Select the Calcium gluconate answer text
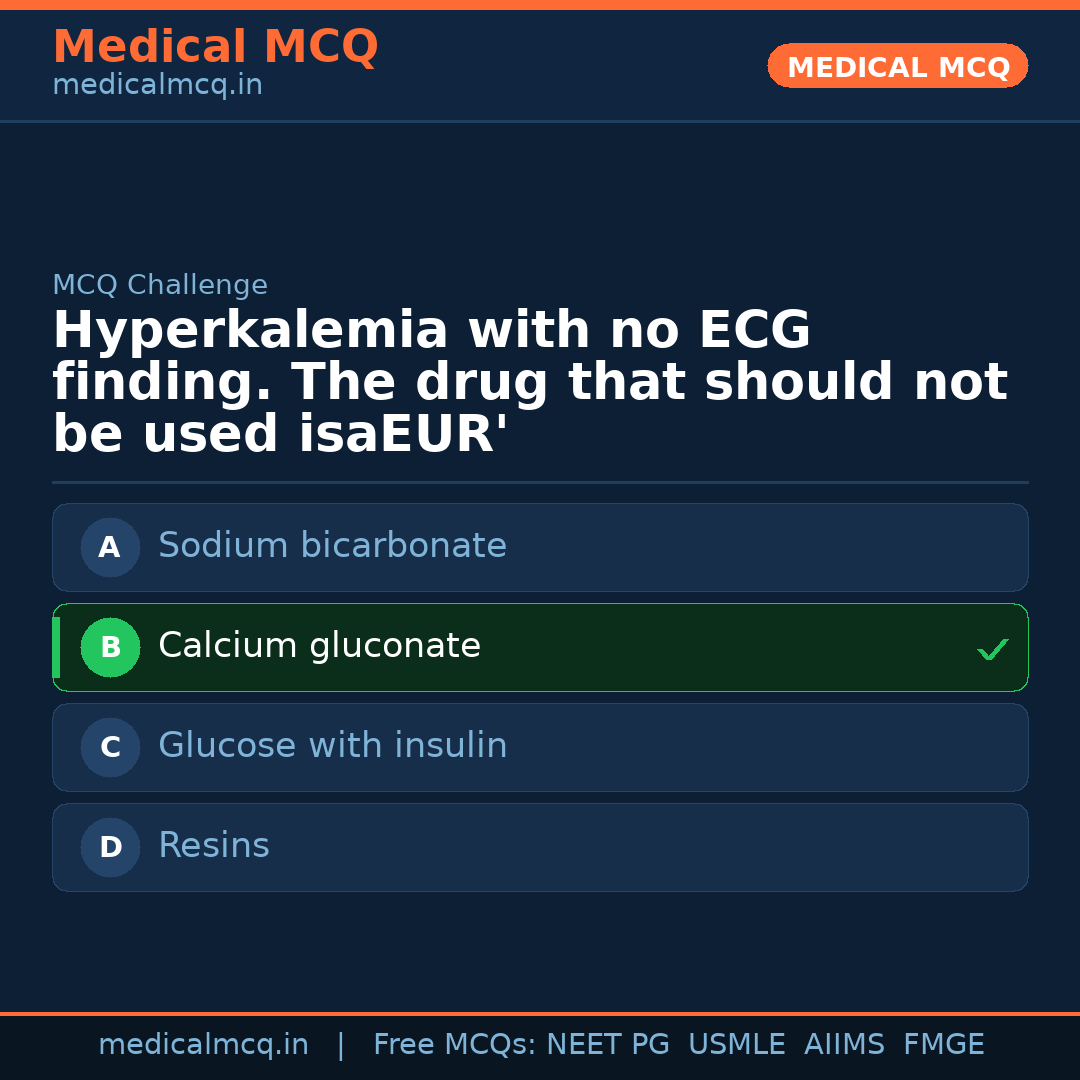The image size is (1080, 1080). pos(319,646)
